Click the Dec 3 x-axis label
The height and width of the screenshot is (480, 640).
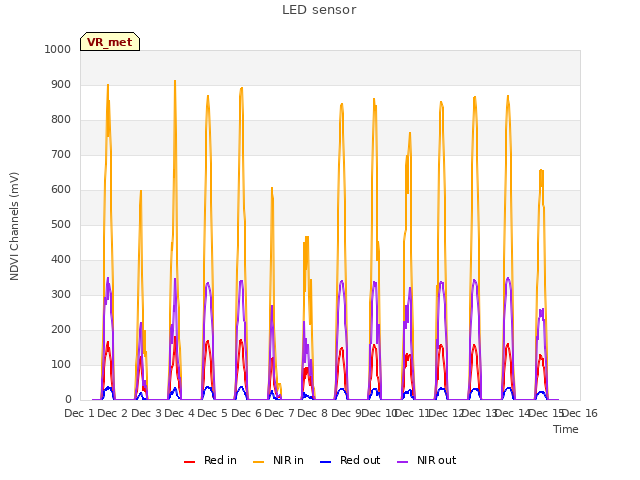point(146,413)
